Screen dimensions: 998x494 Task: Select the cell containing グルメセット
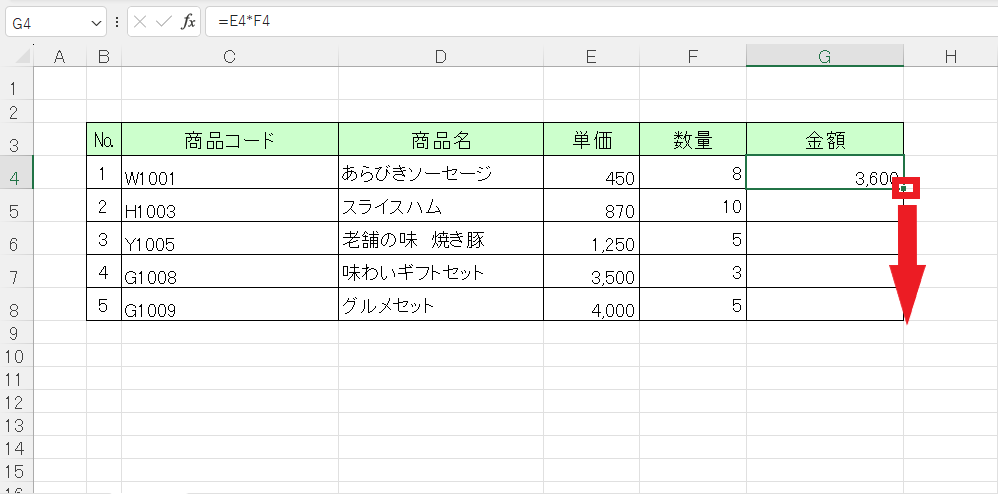point(440,304)
